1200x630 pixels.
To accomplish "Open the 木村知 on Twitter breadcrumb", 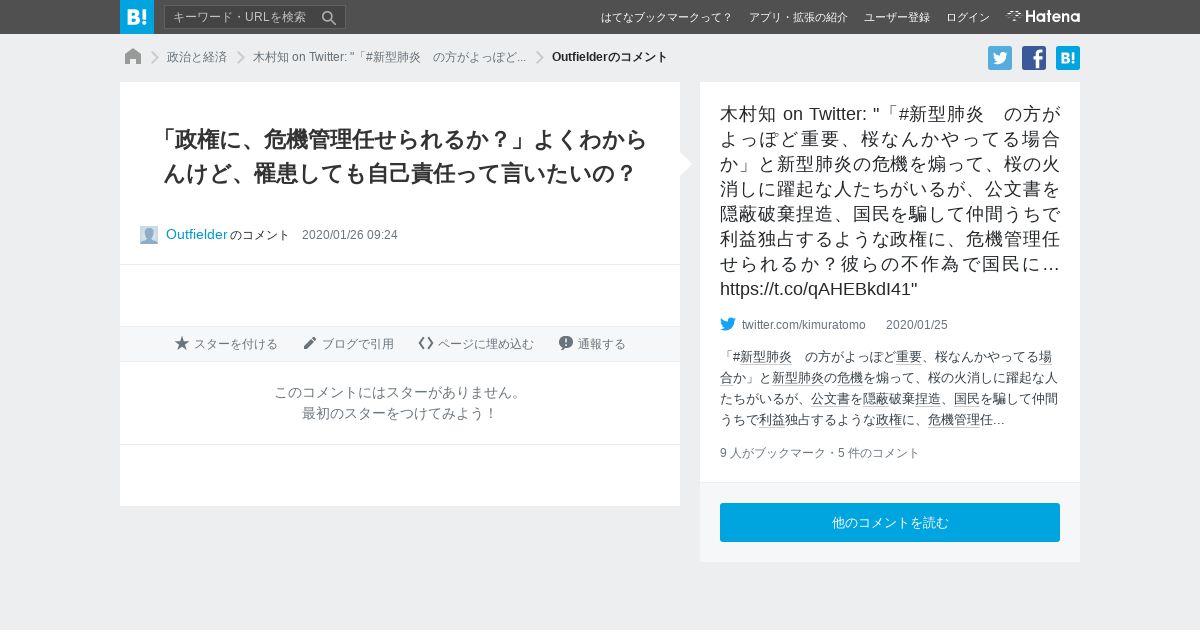I will coord(390,57).
